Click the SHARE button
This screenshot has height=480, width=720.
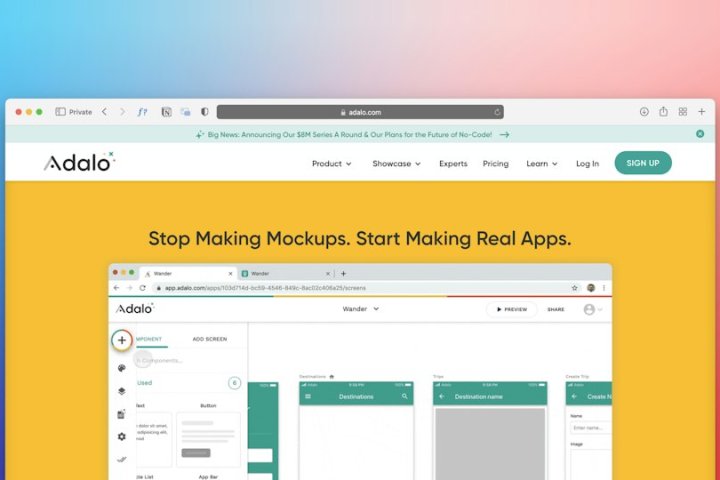pos(556,309)
